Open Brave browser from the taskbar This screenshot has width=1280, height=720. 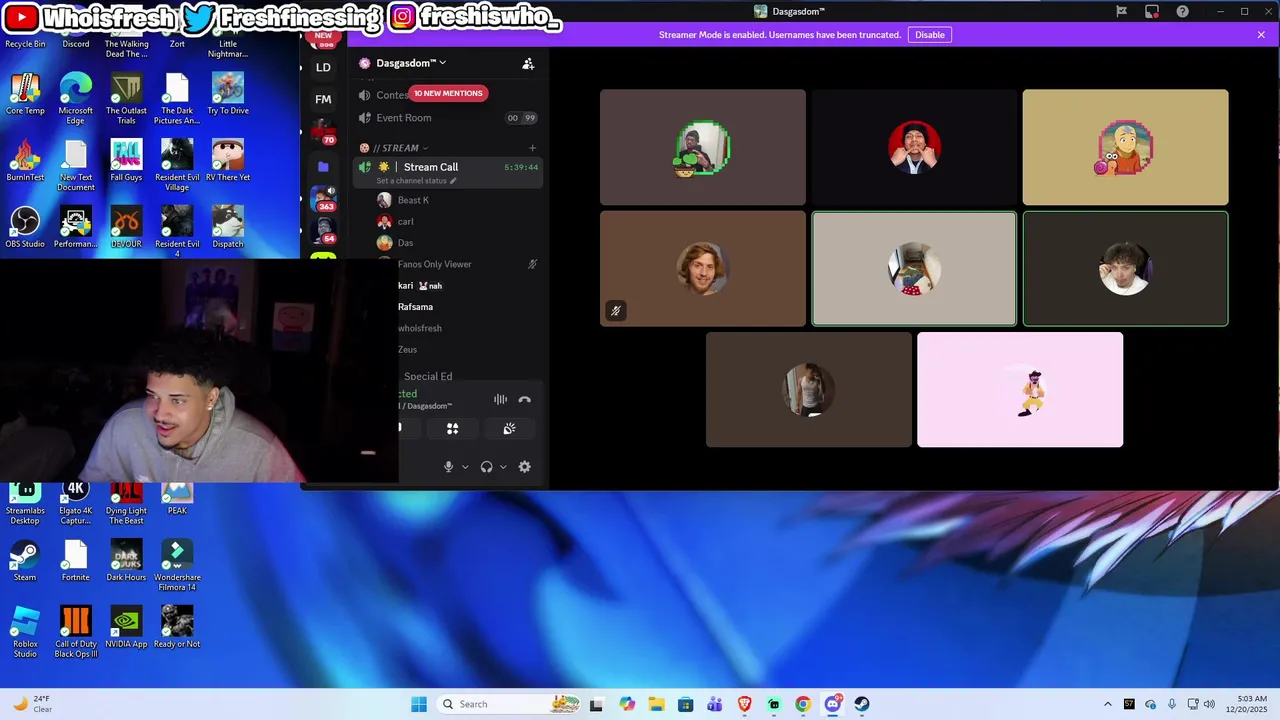(744, 704)
